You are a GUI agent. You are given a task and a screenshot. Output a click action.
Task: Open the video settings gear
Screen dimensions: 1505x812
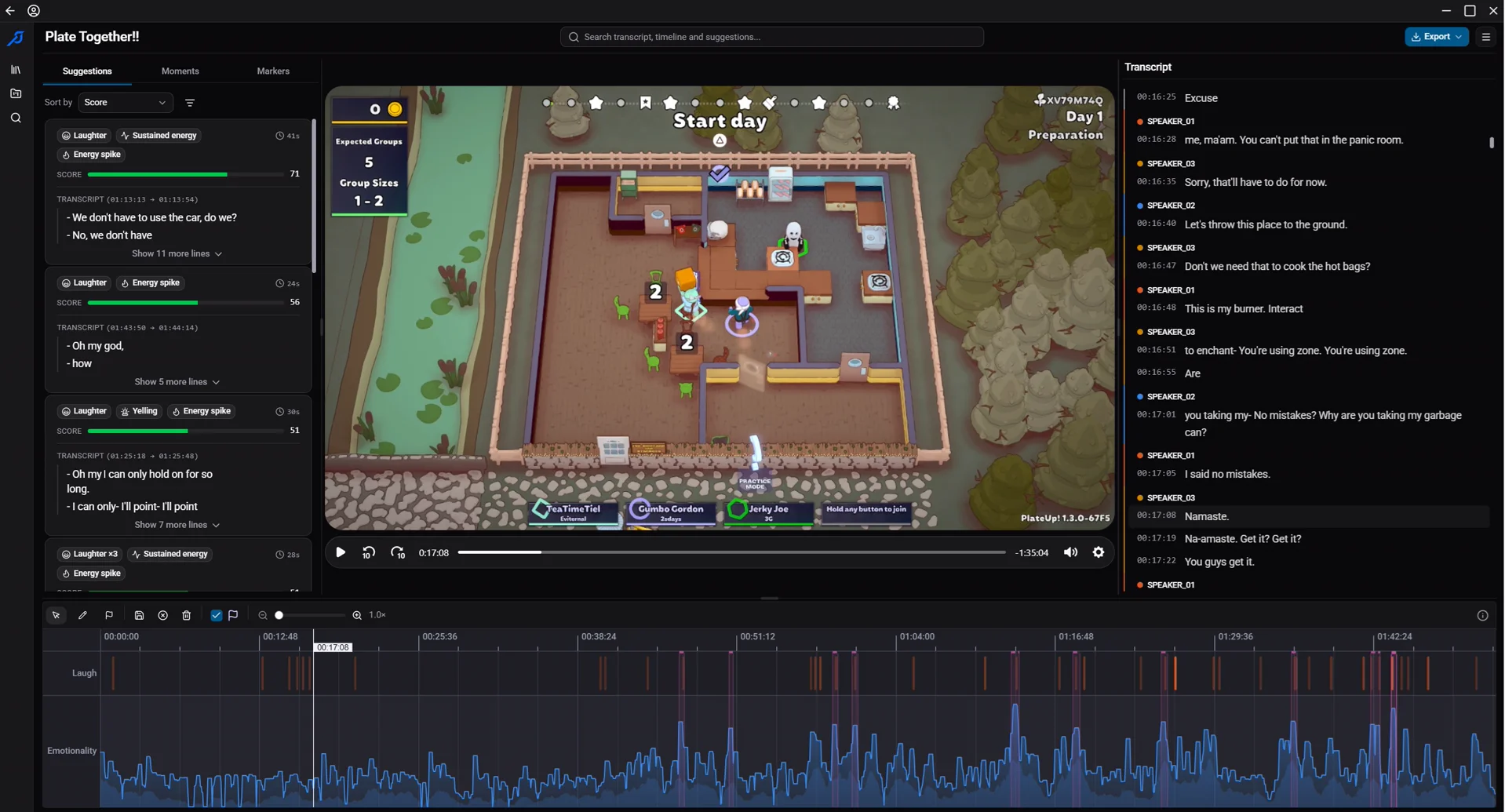click(1099, 553)
